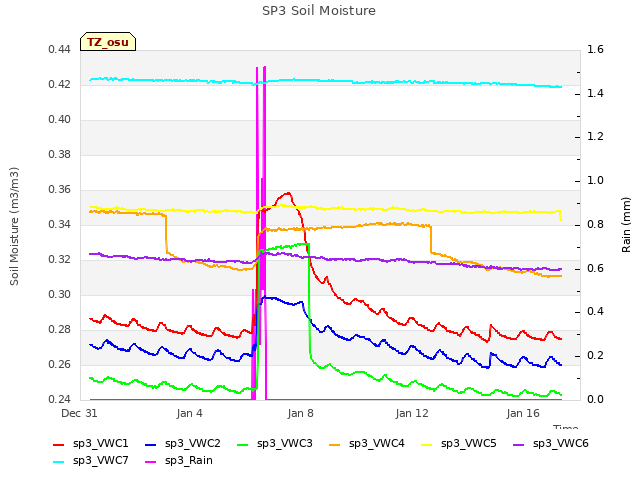
Task: Click the red VWC1 peak near Jan 7
Action: (288, 193)
